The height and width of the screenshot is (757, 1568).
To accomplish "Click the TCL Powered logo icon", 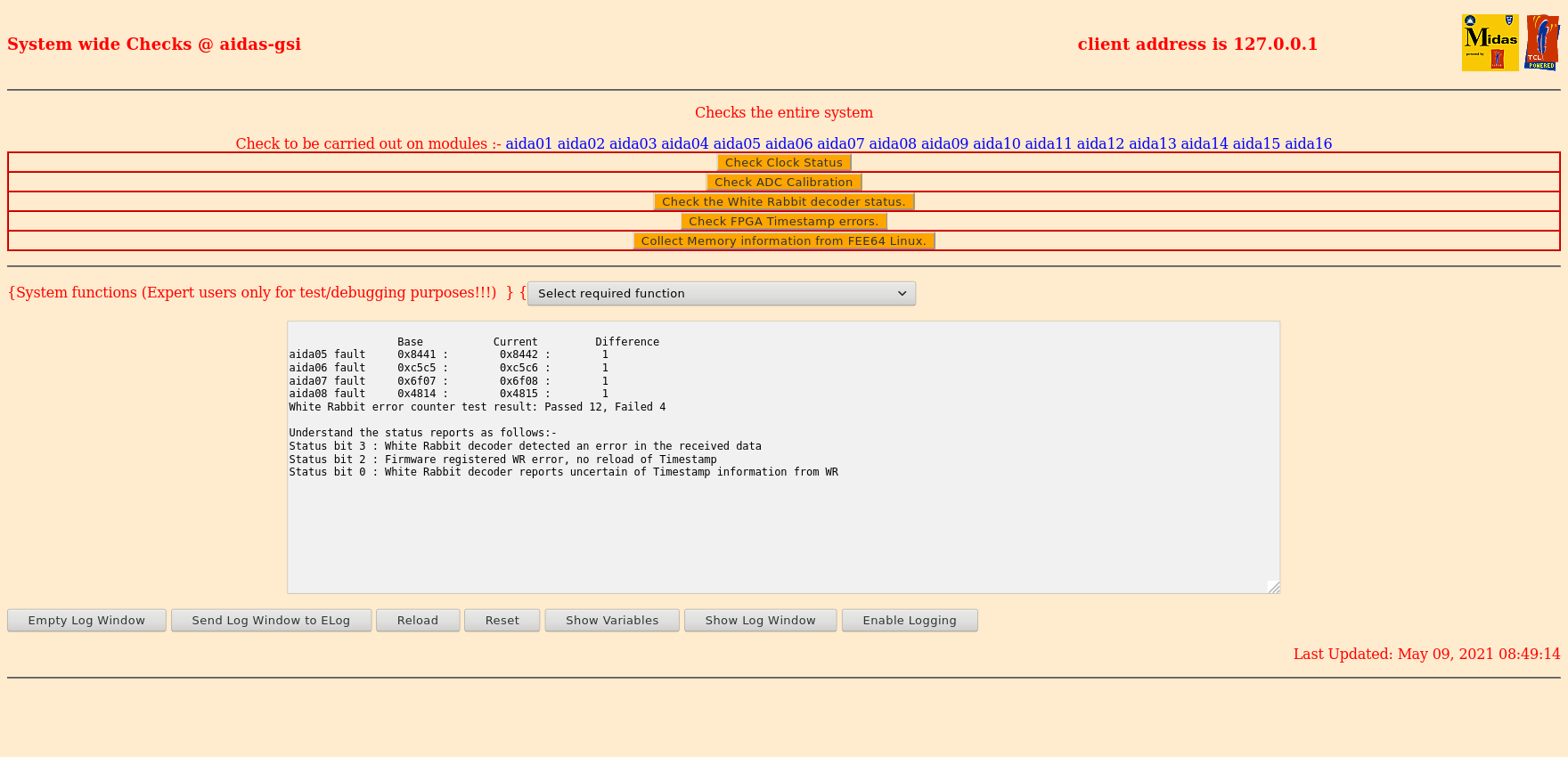I will click(1541, 43).
